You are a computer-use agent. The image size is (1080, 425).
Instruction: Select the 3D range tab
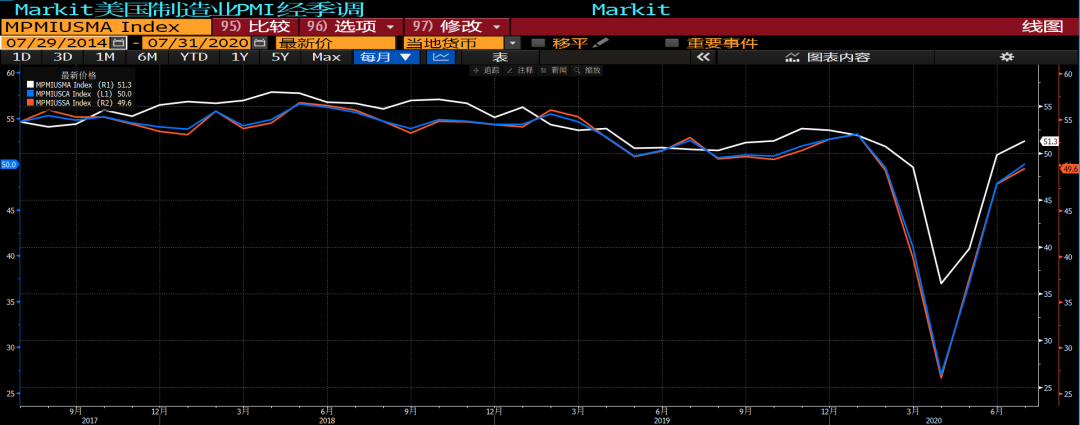click(63, 57)
